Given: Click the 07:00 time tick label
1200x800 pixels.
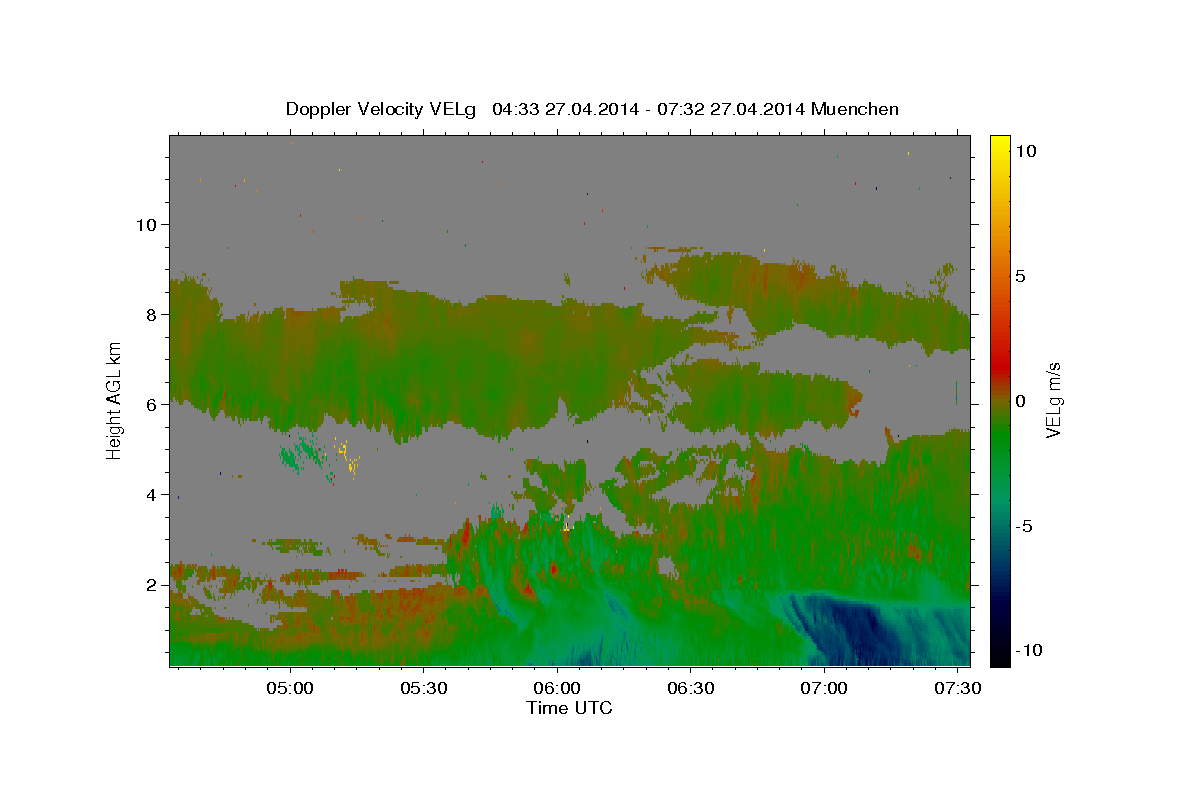Looking at the screenshot, I should click(824, 689).
